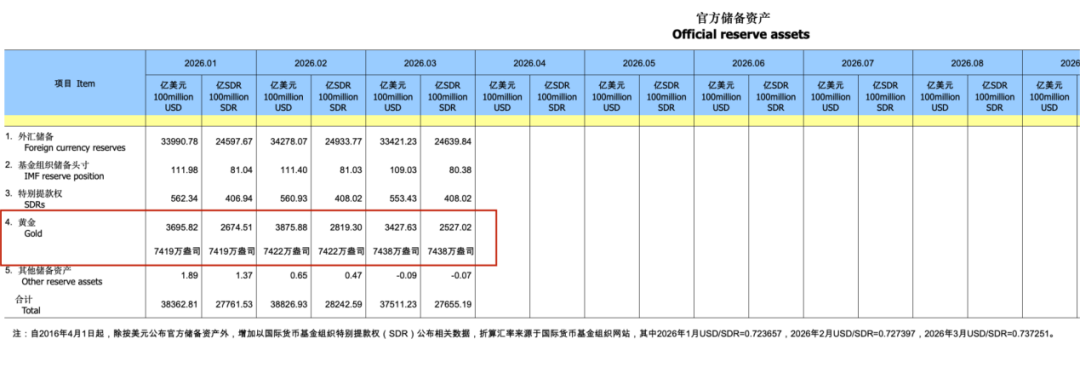Click the 100million SDR subheader under 2026.06
This screenshot has width=1080, height=379.
pyautogui.click(x=776, y=96)
